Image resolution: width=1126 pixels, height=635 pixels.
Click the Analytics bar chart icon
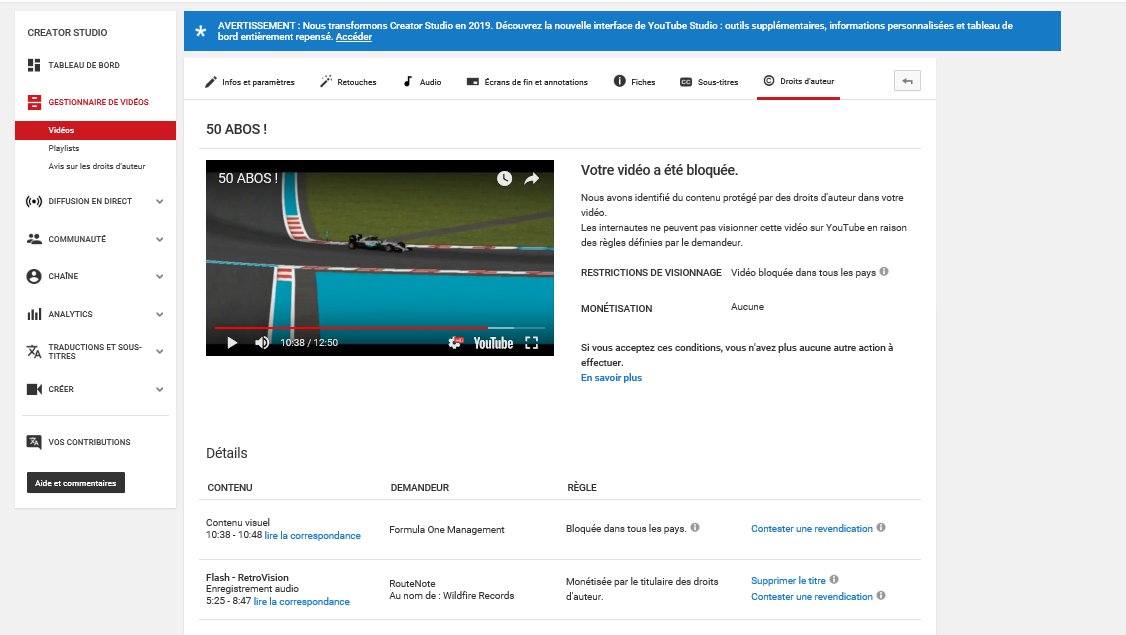[34, 314]
